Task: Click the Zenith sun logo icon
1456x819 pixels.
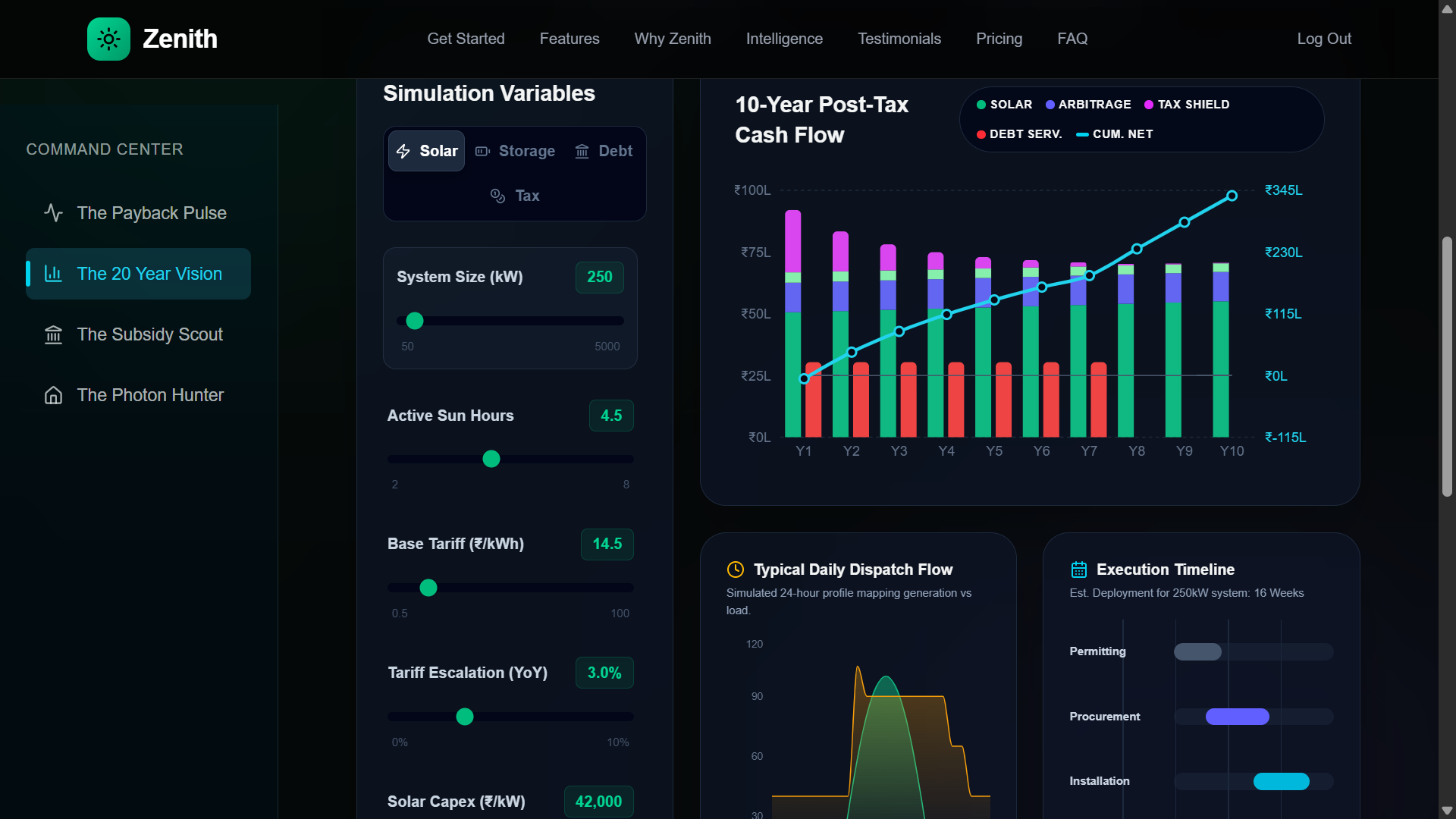Action: tap(108, 39)
